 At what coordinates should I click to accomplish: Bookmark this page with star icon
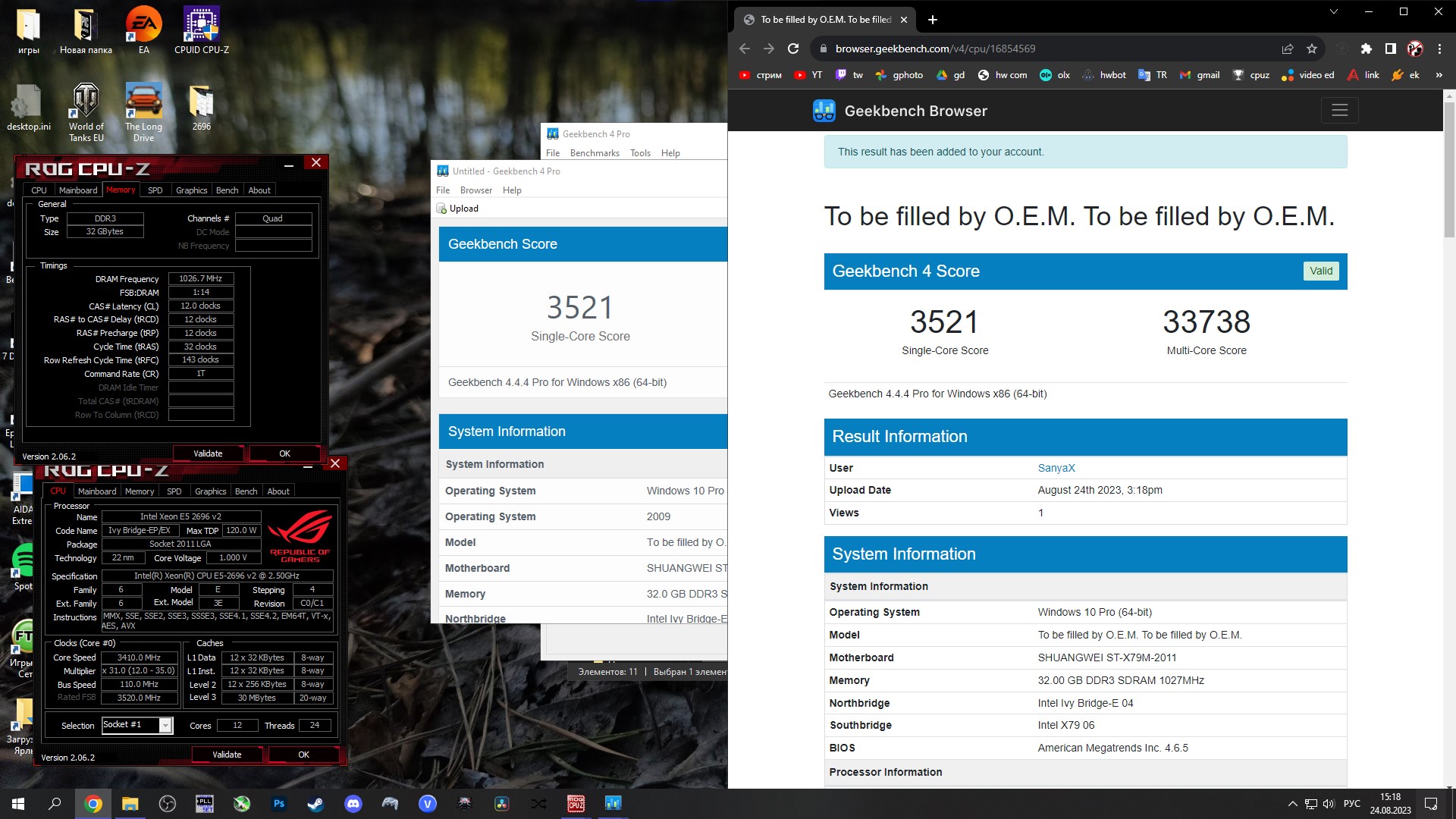[x=1312, y=49]
